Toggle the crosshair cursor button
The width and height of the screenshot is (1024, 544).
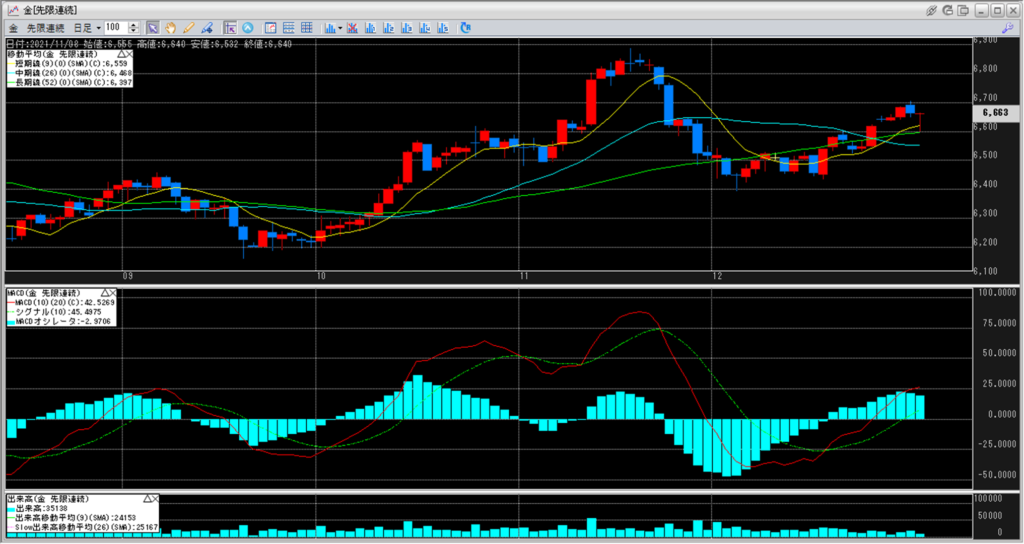tap(230, 27)
